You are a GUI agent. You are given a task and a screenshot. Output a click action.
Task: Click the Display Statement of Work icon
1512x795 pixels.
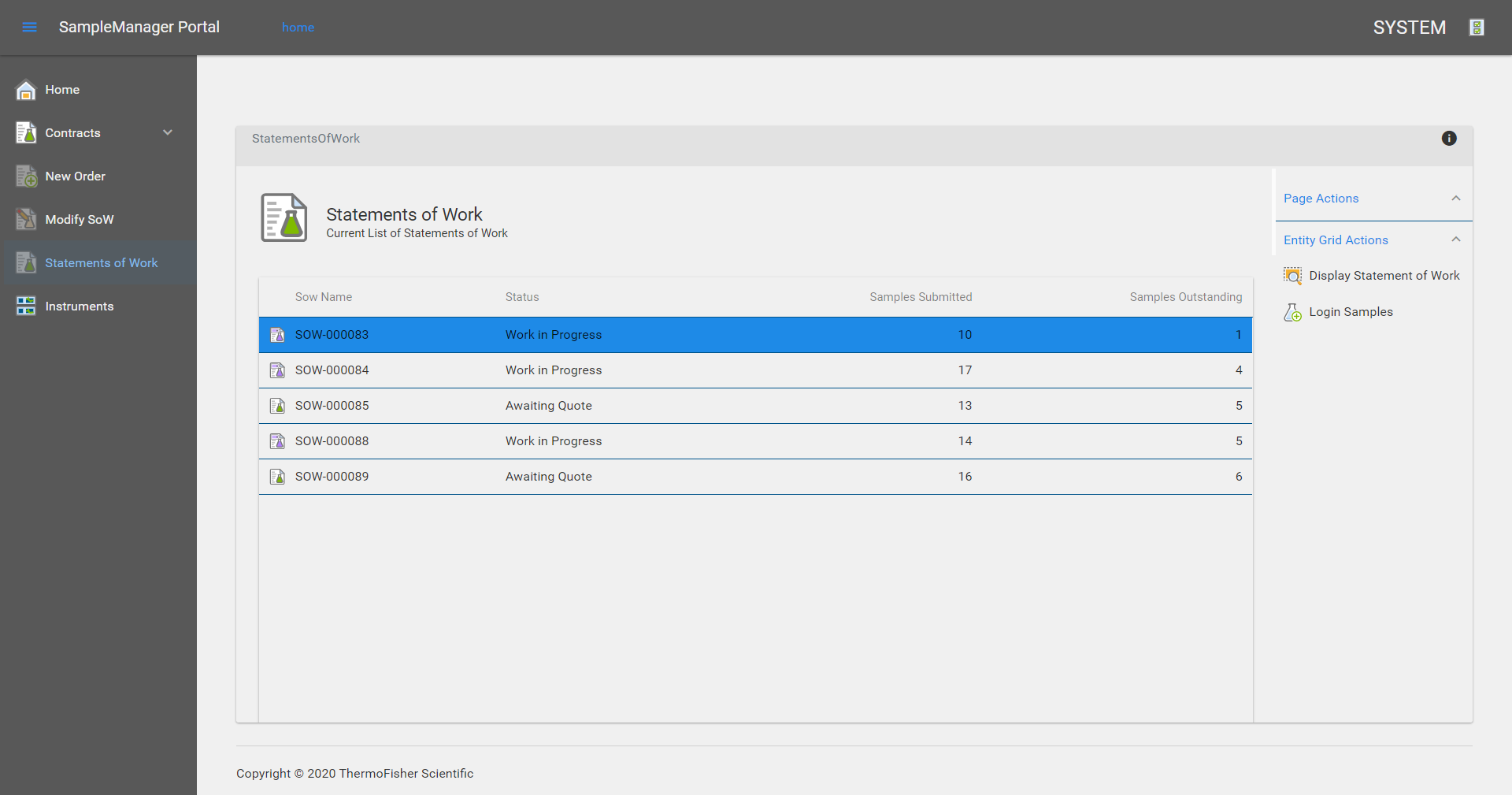click(x=1292, y=276)
